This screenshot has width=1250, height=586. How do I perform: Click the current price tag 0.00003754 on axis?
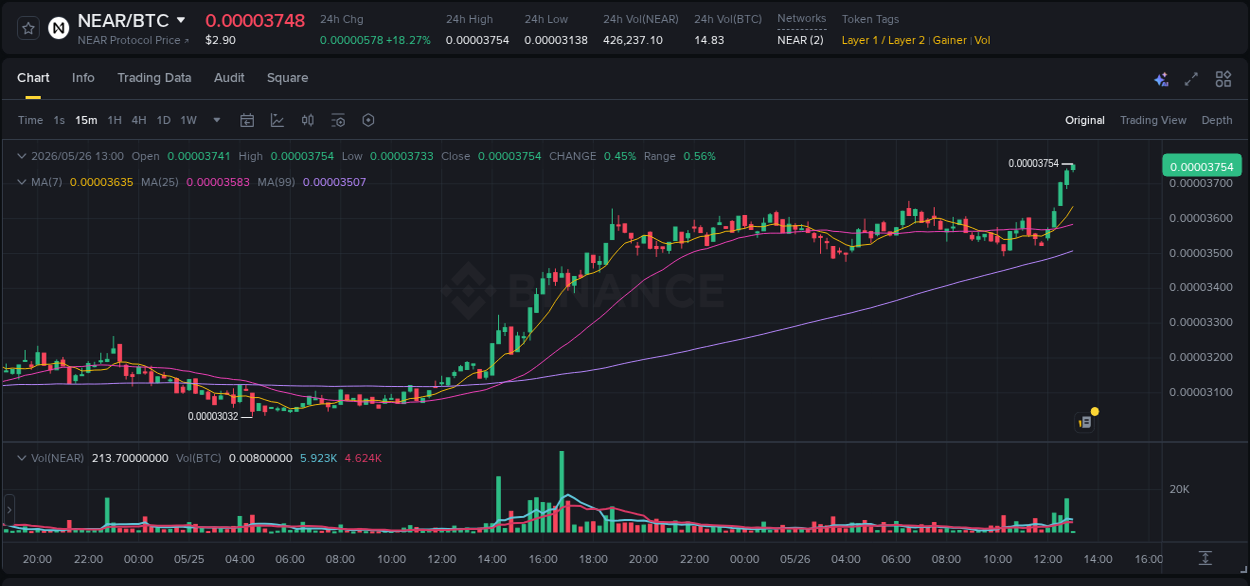(x=1201, y=166)
